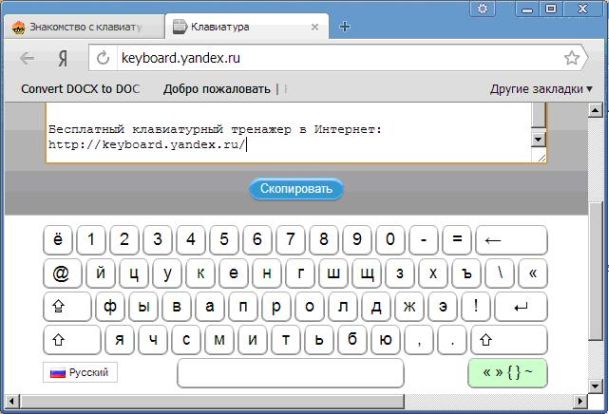Image resolution: width=609 pixels, height=414 pixels.
Task: Reload the page with refresh icon
Action: [103, 58]
